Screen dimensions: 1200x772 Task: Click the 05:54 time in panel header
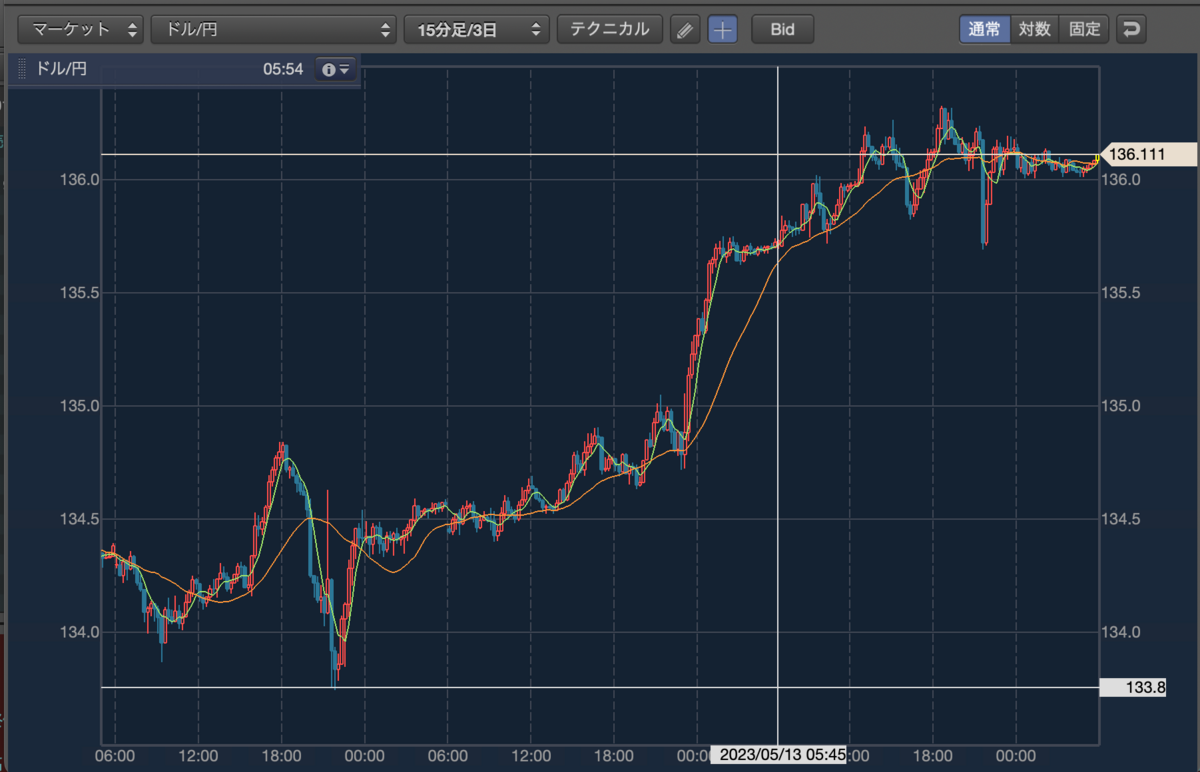(x=283, y=69)
